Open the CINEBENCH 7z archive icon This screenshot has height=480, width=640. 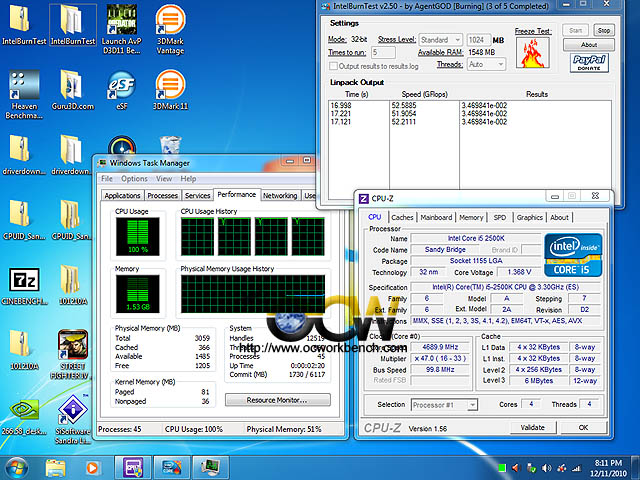(x=24, y=287)
